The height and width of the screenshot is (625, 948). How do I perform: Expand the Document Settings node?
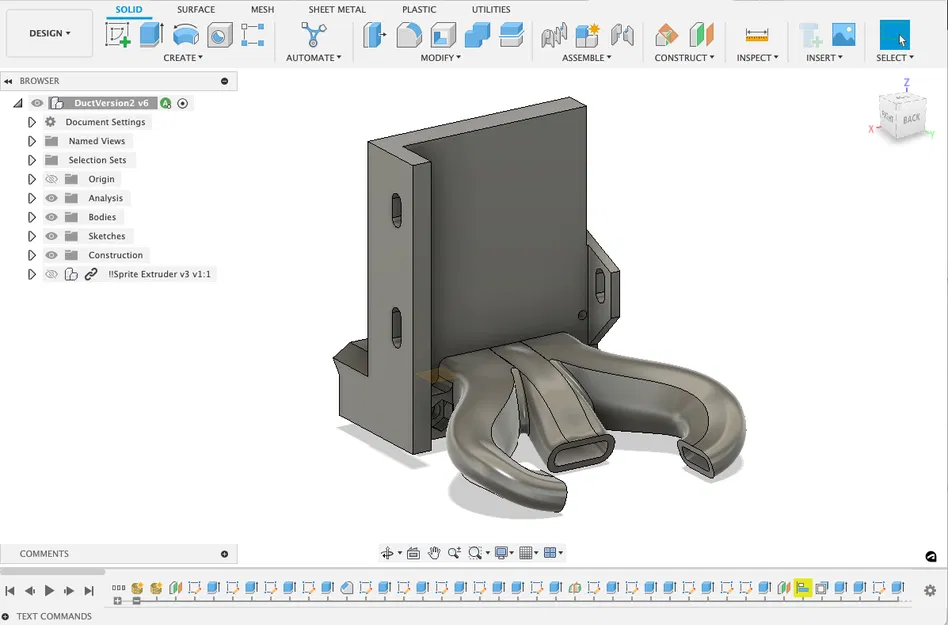pos(31,121)
